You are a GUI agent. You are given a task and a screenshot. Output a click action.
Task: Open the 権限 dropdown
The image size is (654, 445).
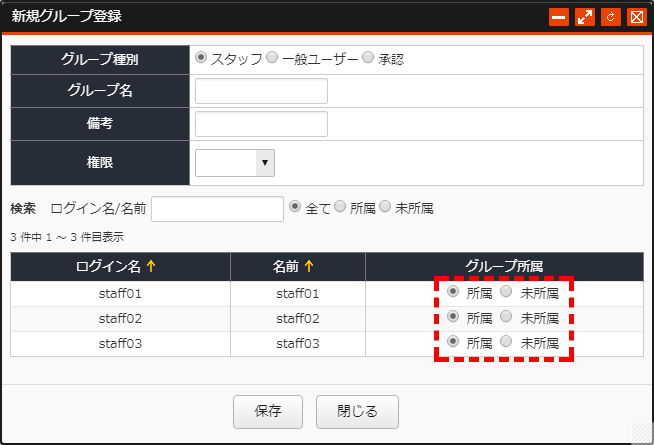tap(235, 163)
